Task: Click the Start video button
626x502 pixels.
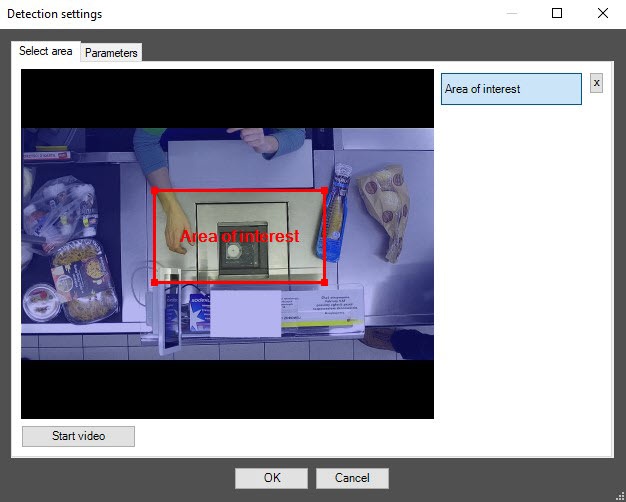Action: [x=78, y=436]
